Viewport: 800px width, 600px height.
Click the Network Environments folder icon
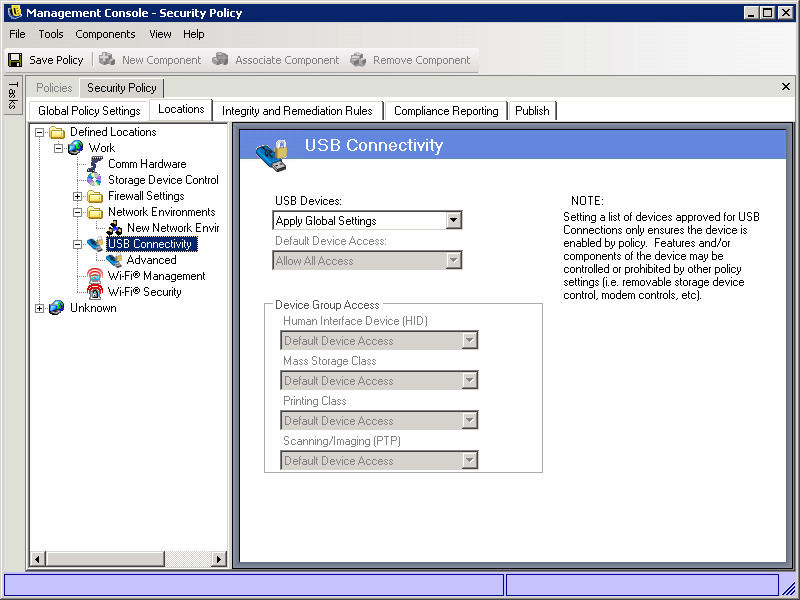click(95, 212)
